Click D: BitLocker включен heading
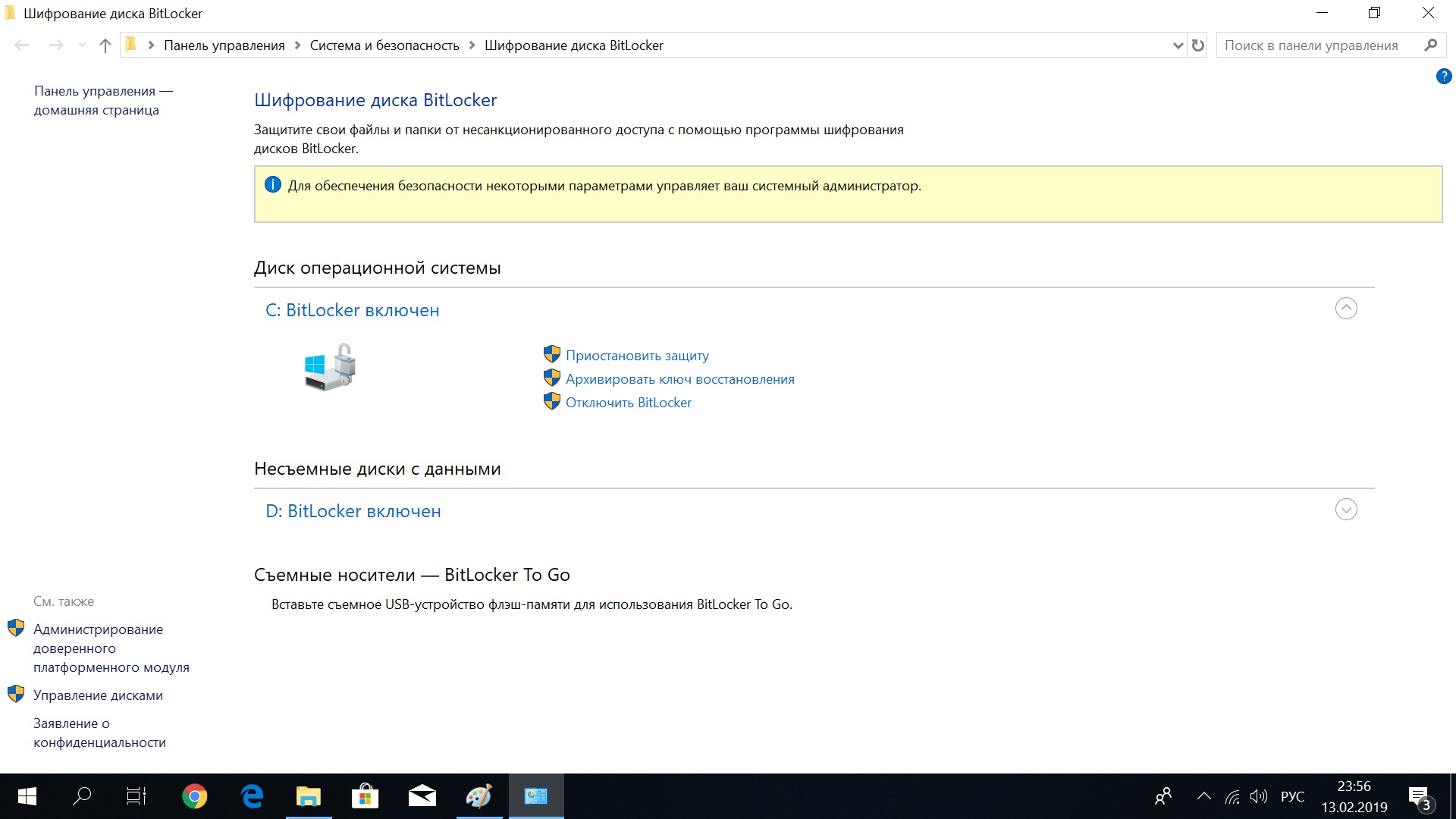 point(353,511)
